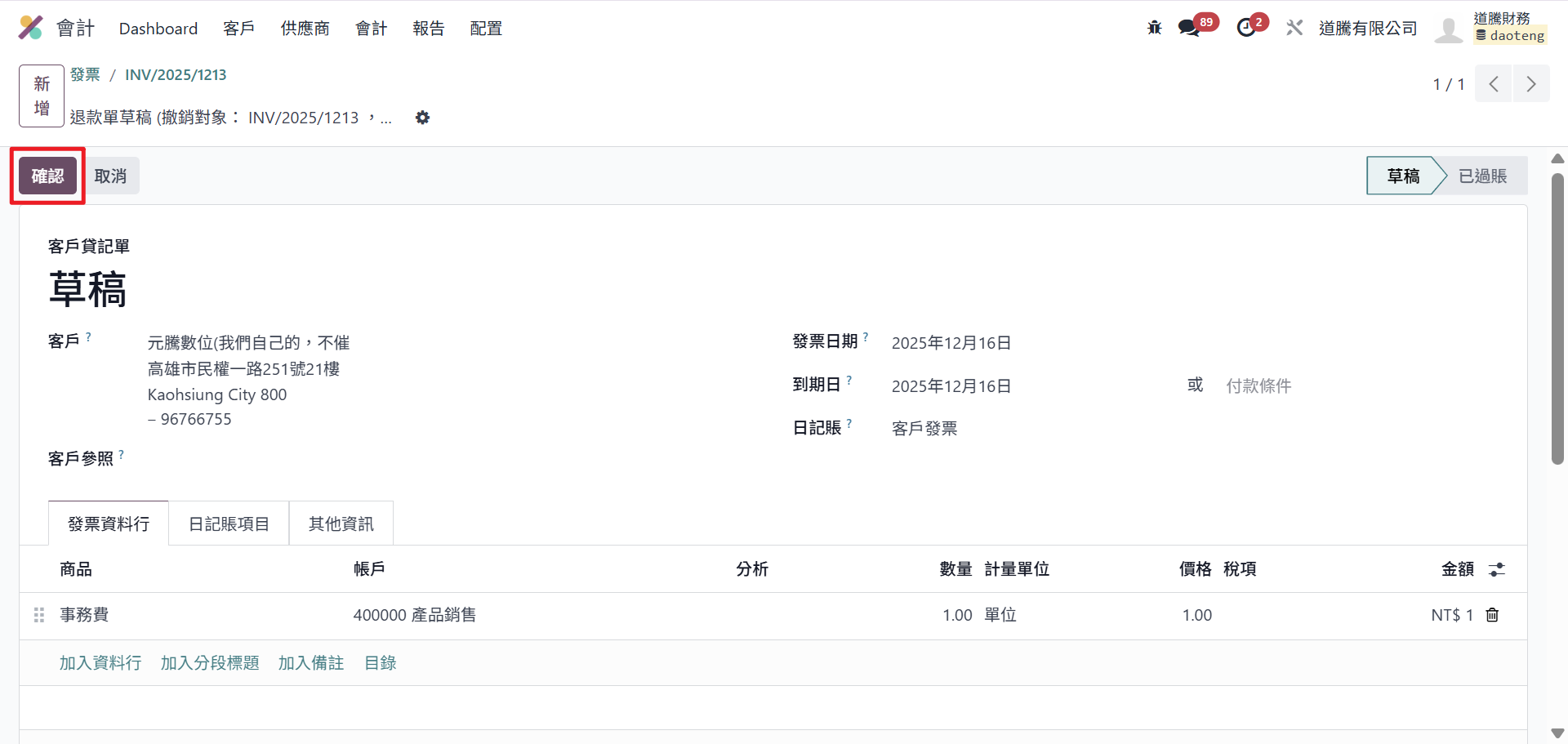This screenshot has height=744, width=1568.
Task: Switch to the 日記賬項目 tab
Action: tap(229, 523)
